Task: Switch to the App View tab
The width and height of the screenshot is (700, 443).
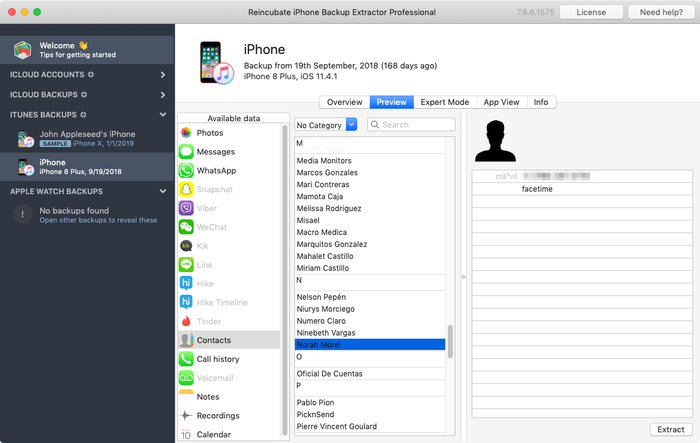Action: coord(501,102)
